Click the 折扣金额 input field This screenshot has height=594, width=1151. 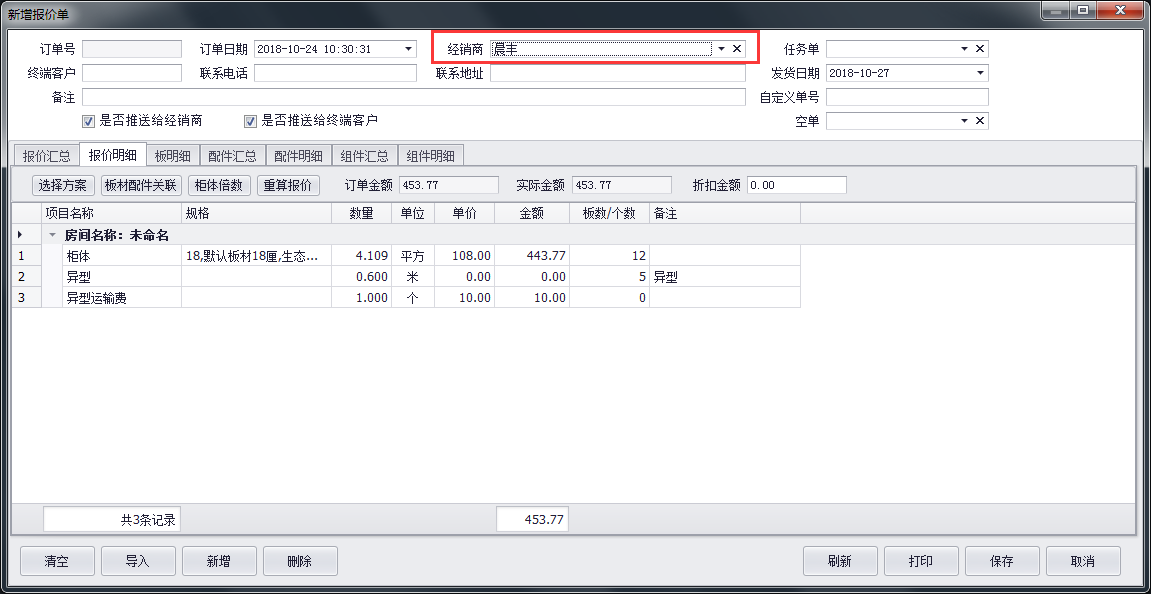coord(796,185)
